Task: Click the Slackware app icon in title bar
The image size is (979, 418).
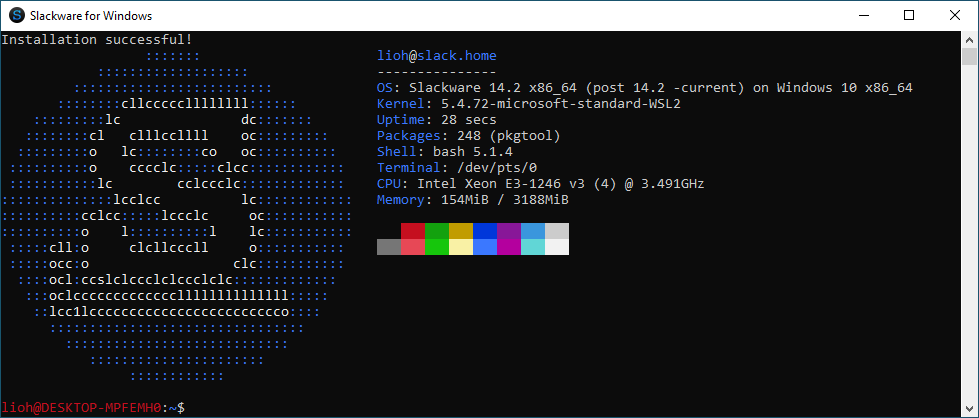Action: tap(18, 16)
